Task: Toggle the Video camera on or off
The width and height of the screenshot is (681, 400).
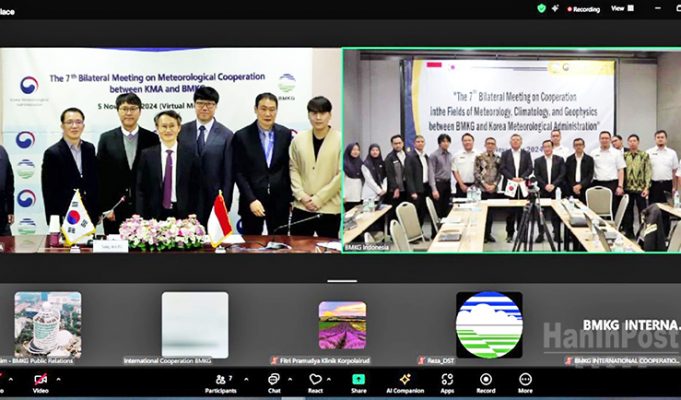Action: [40, 381]
